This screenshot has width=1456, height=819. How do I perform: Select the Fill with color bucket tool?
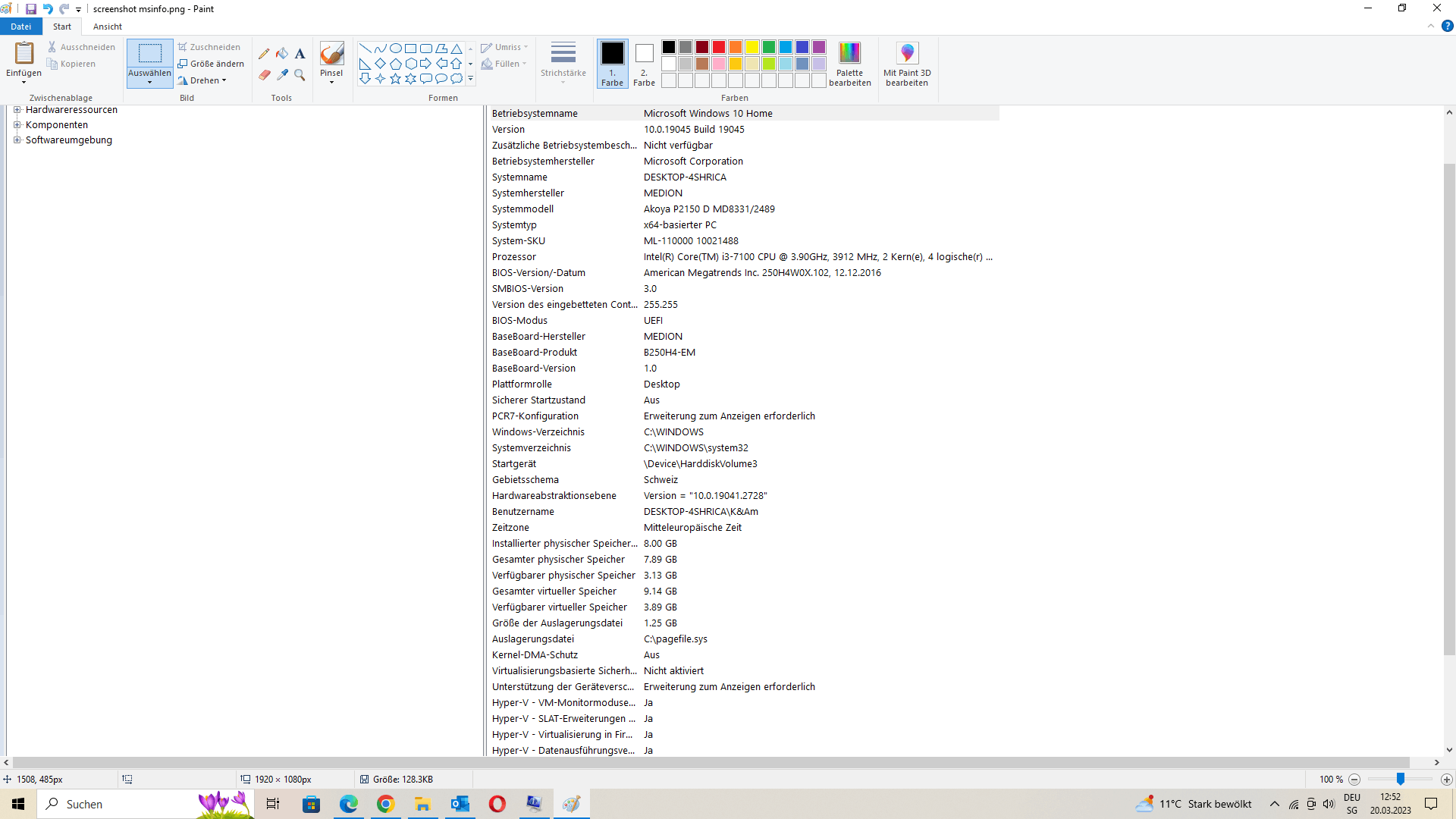click(x=282, y=54)
